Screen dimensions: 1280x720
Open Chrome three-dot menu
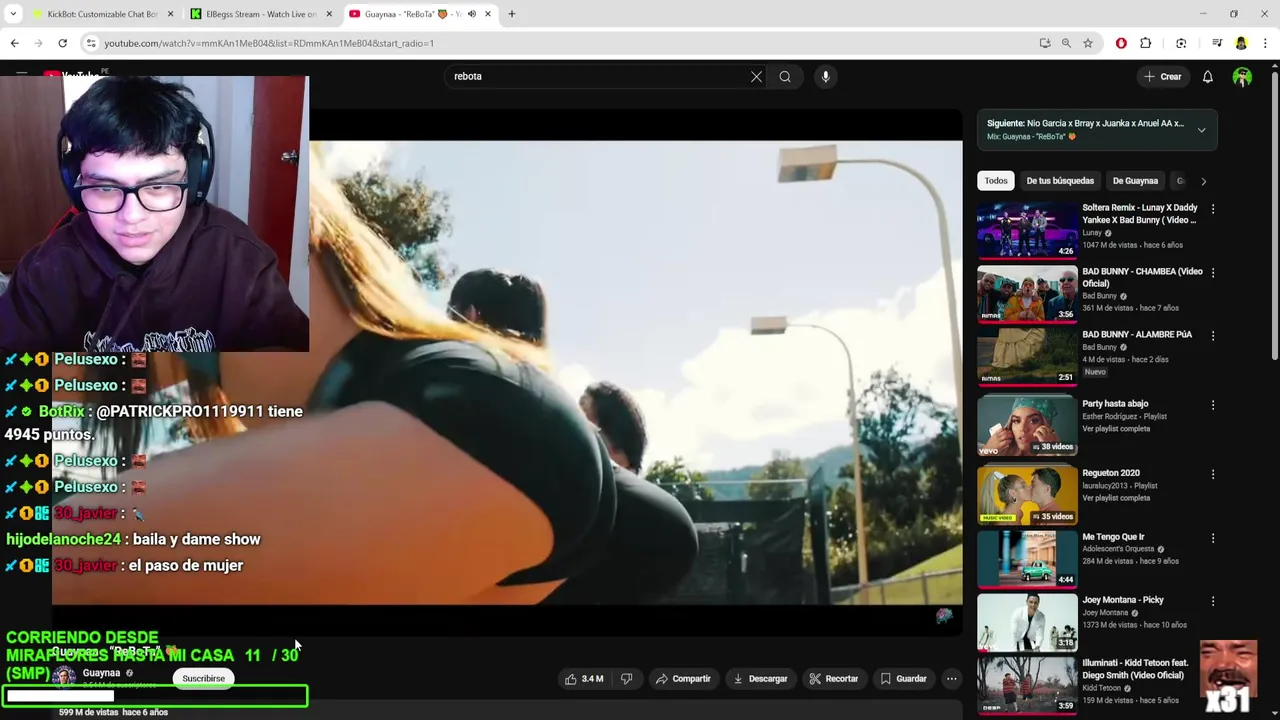(1265, 43)
